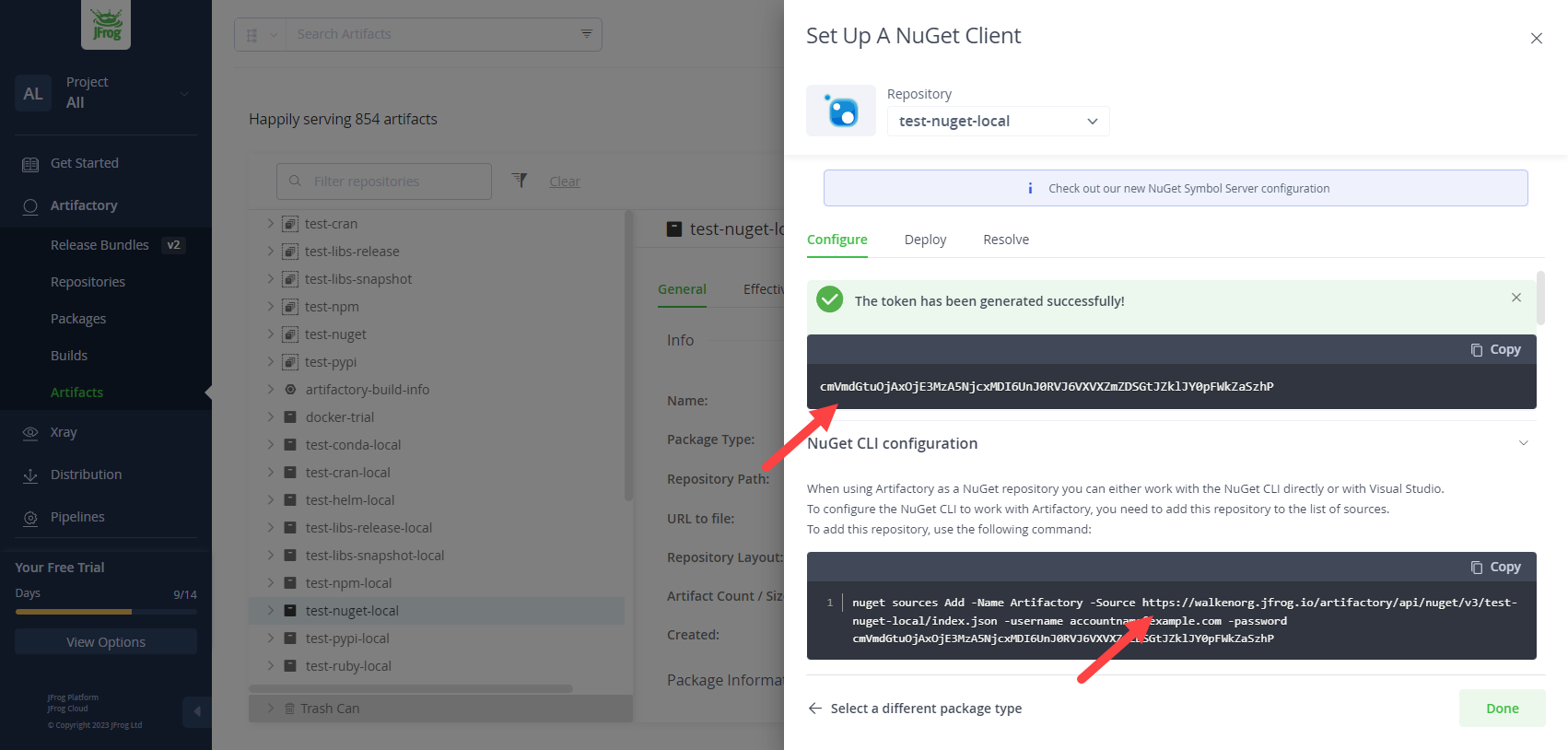Viewport: 1568px width, 750px height.
Task: Click the magnifier icon in Filter repositories
Action: tap(295, 181)
